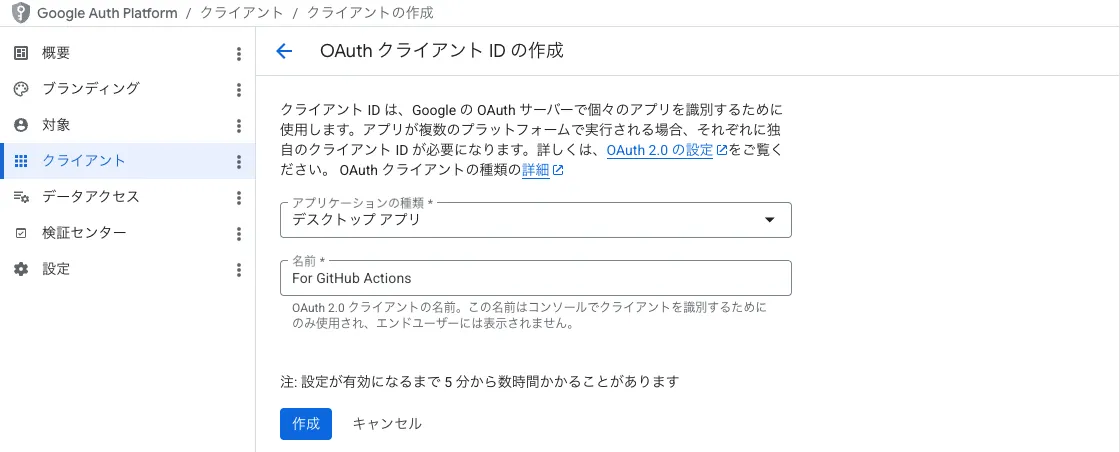Click the 設定 gear icon
This screenshot has height=452, width=1120.
pos(21,269)
